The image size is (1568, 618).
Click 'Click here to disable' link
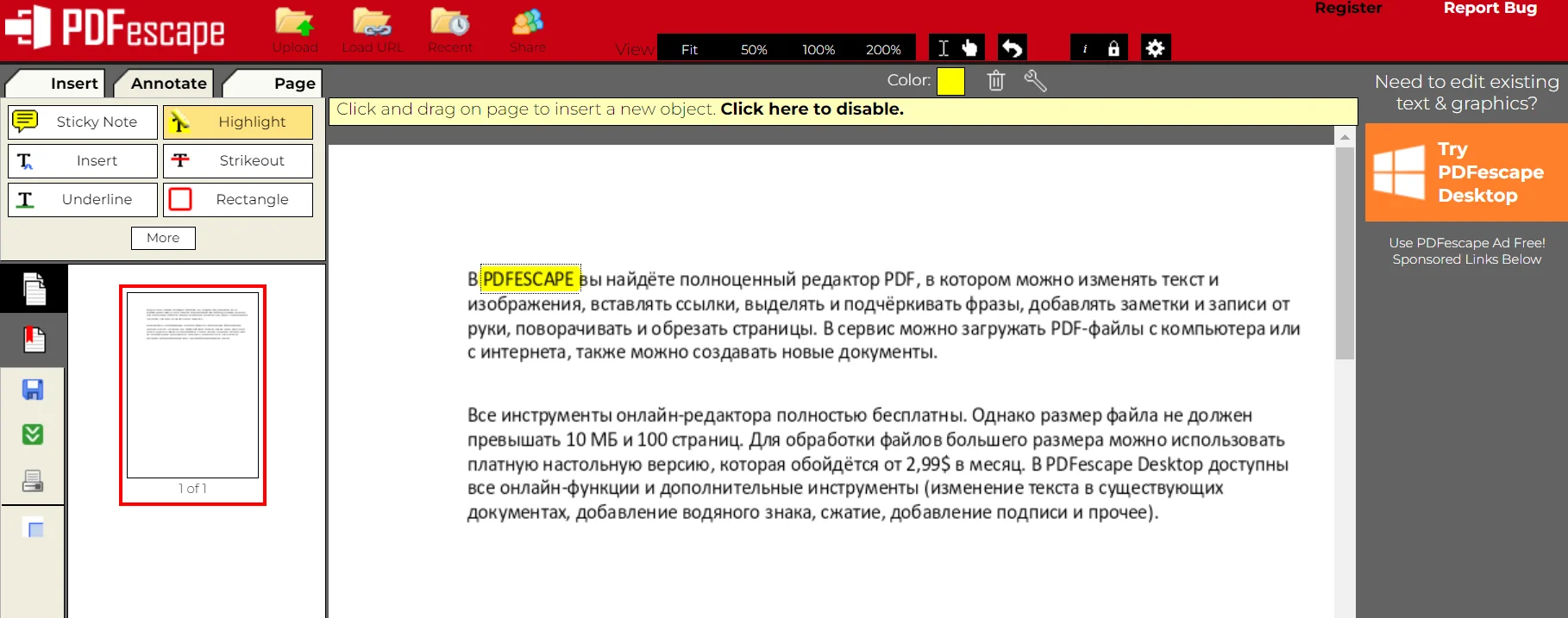pos(812,109)
